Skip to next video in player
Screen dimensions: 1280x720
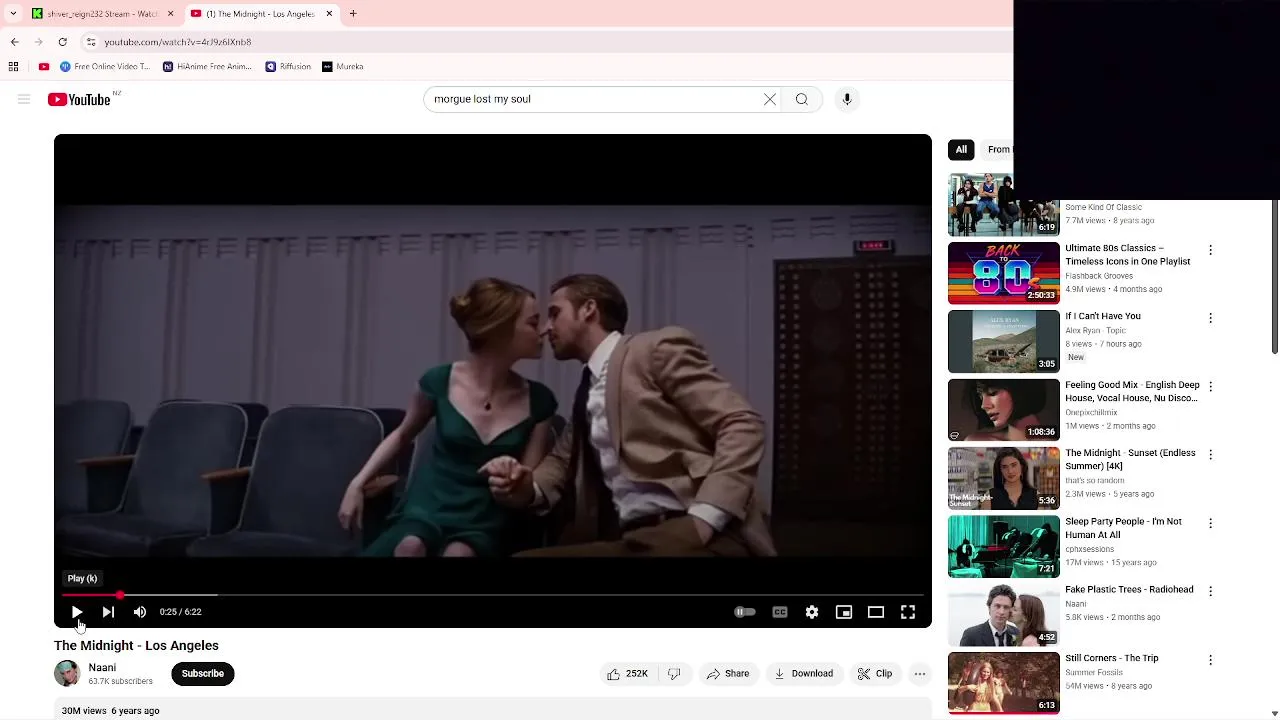[108, 612]
